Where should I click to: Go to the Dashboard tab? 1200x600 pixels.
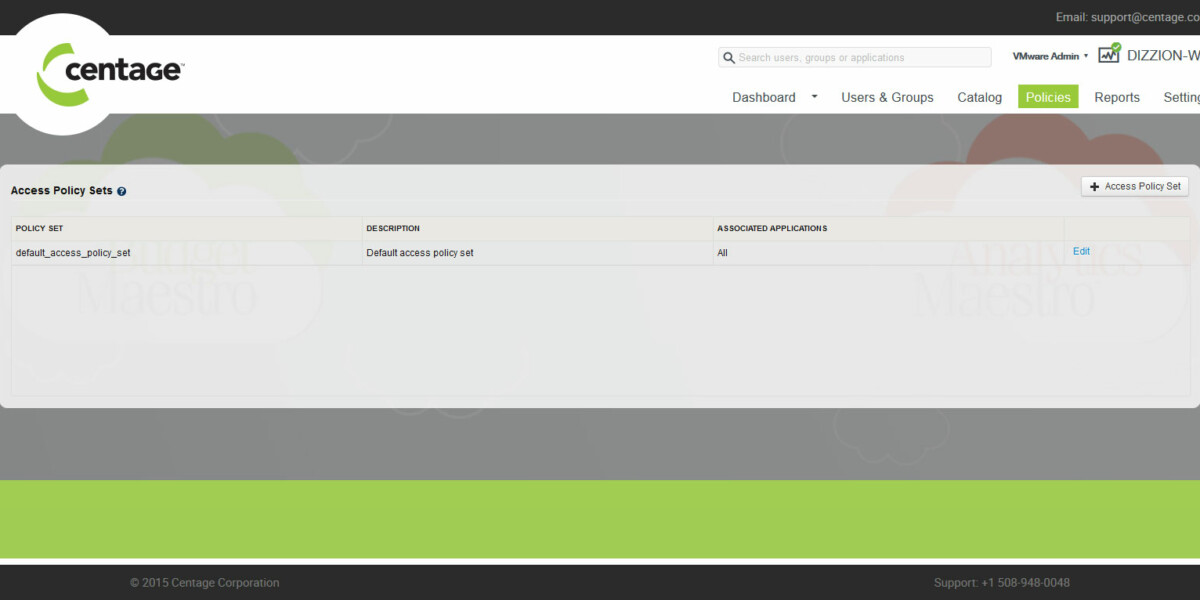tap(764, 97)
